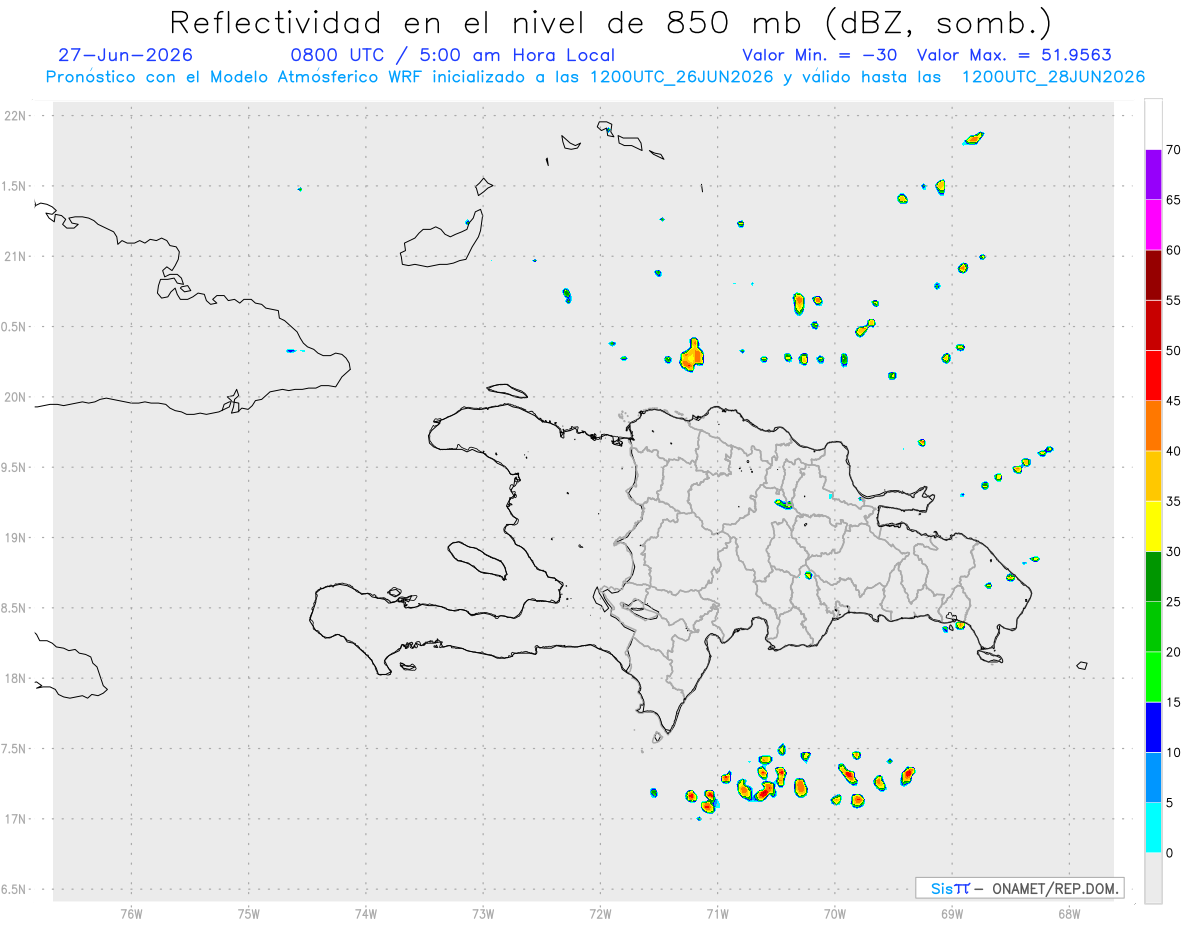Click the '5' value on the color scale
The height and width of the screenshot is (927, 1200).
click(x=1169, y=803)
